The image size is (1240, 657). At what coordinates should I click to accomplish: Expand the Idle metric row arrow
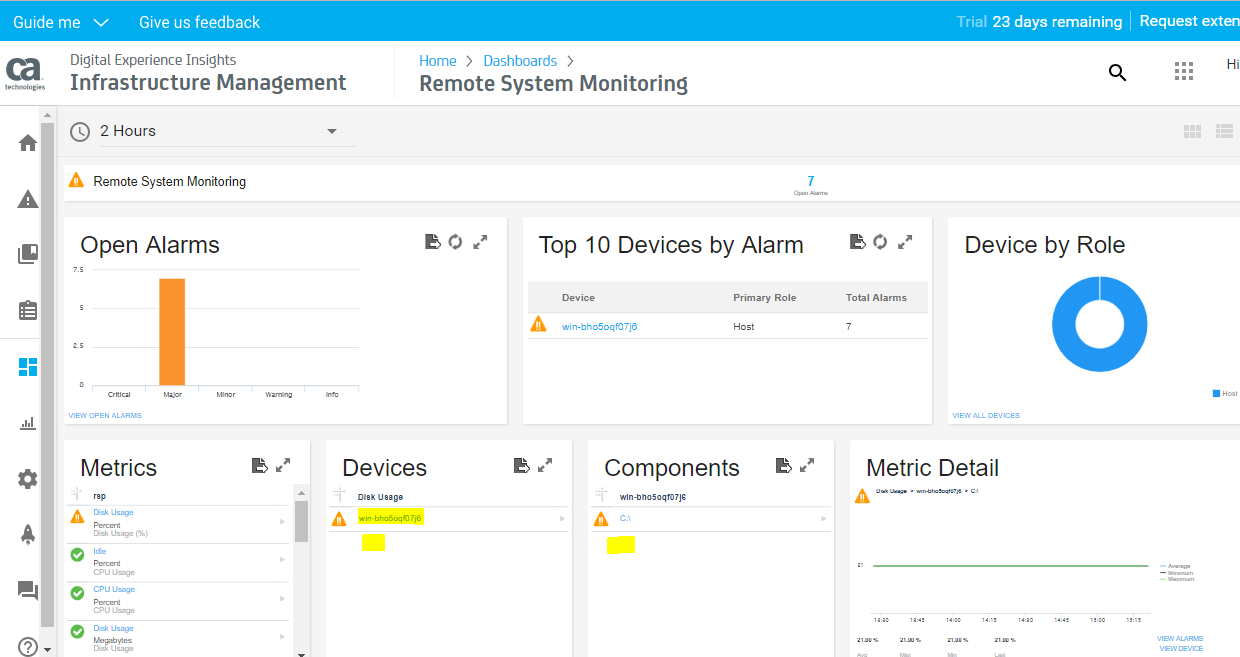coord(281,561)
